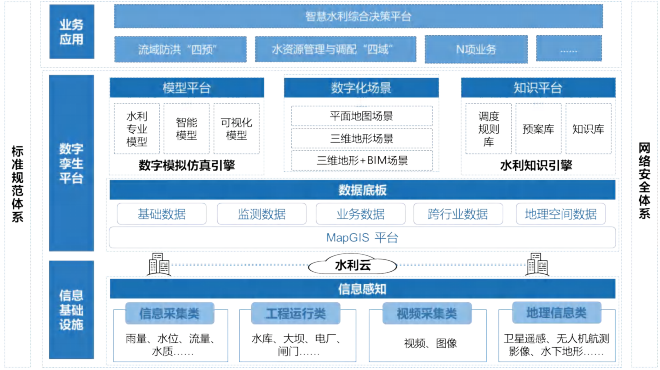Open 流域防洪"四预" module

click(180, 49)
